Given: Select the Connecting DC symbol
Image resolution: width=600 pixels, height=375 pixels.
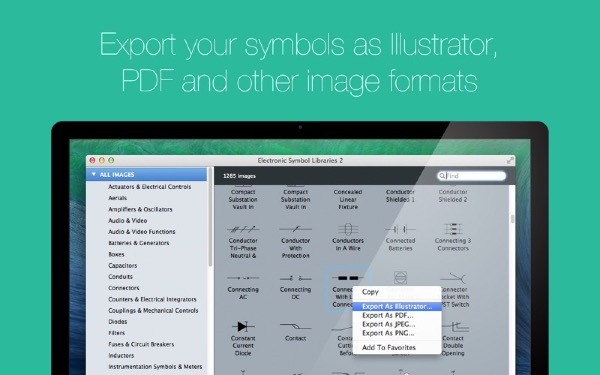Looking at the screenshot, I should [x=295, y=278].
